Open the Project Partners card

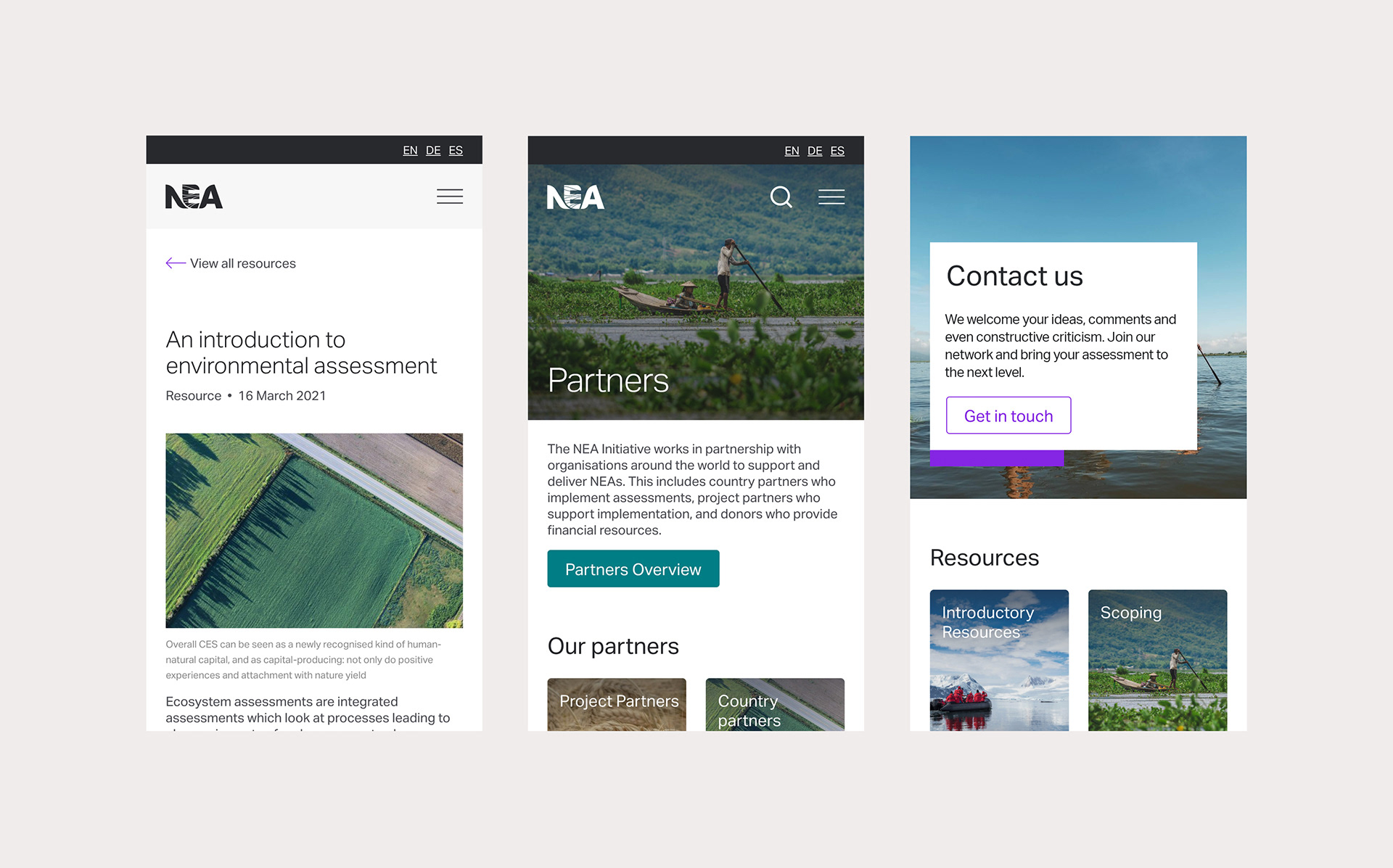[x=617, y=704]
